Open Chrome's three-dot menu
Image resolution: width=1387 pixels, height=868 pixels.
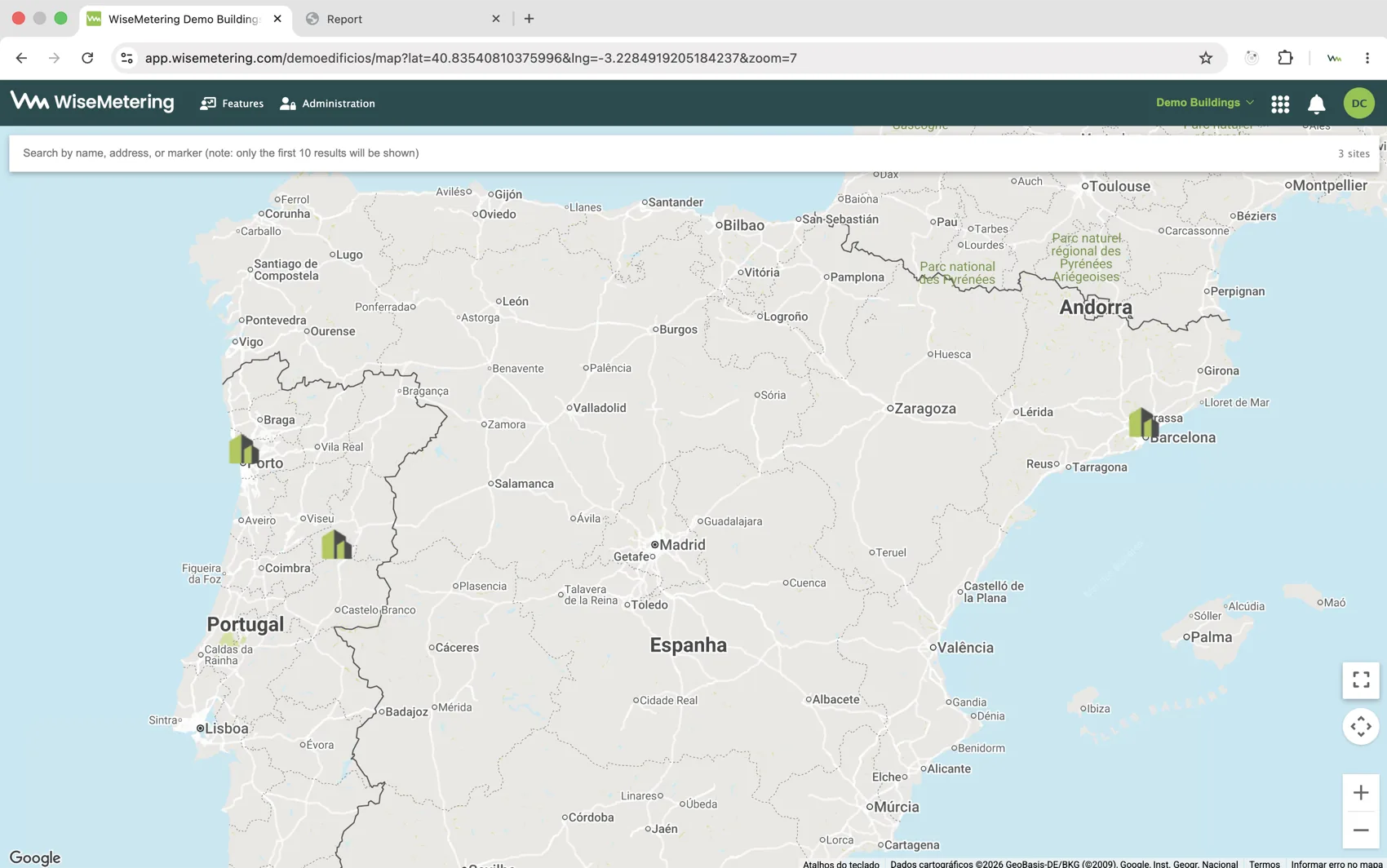pos(1367,58)
